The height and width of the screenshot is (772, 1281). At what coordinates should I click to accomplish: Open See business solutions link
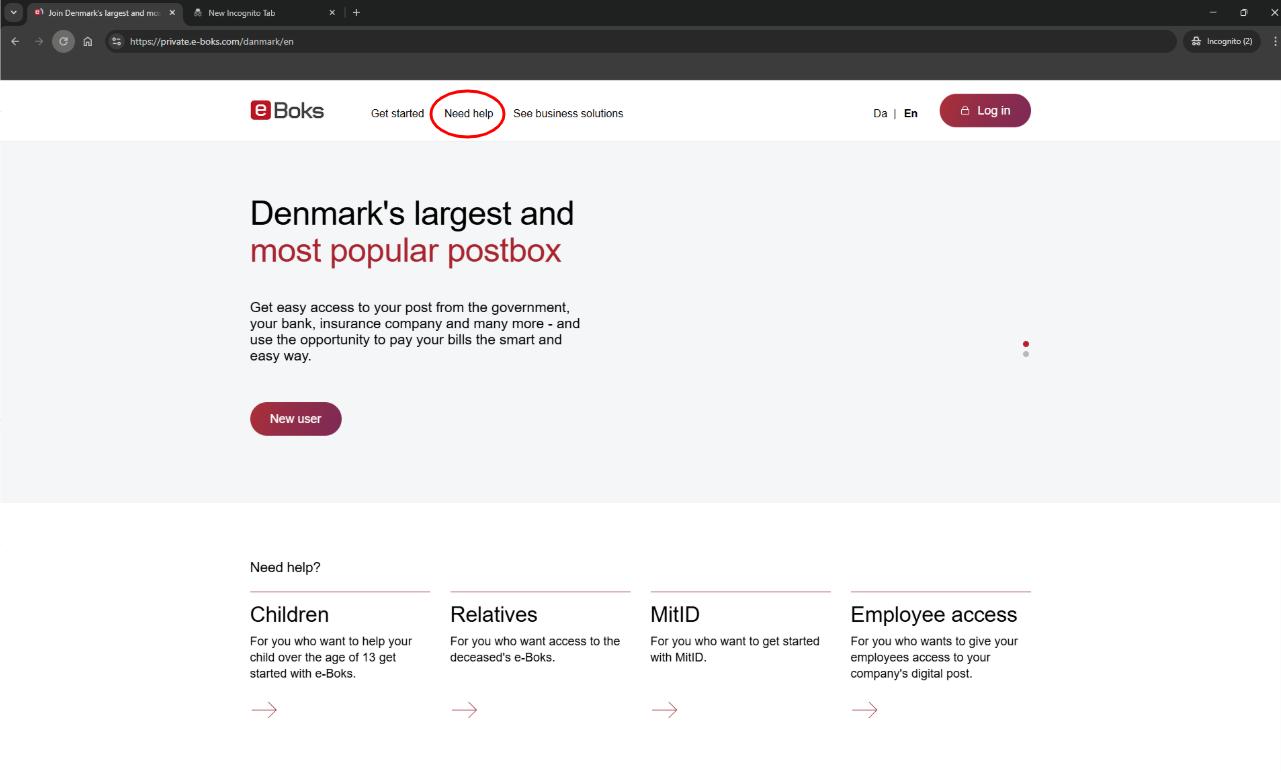(568, 114)
